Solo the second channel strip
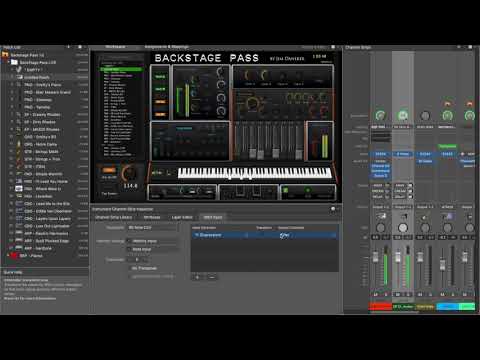Image resolution: width=480 pixels, height=360 pixels. [408, 294]
